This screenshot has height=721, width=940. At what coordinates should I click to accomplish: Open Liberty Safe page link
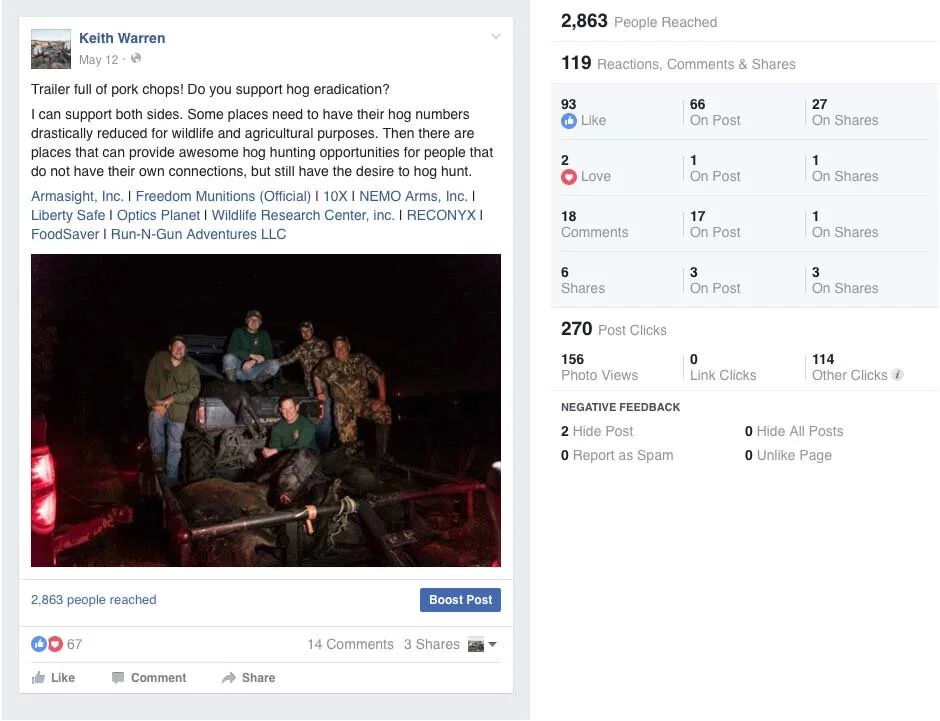pyautogui.click(x=68, y=216)
